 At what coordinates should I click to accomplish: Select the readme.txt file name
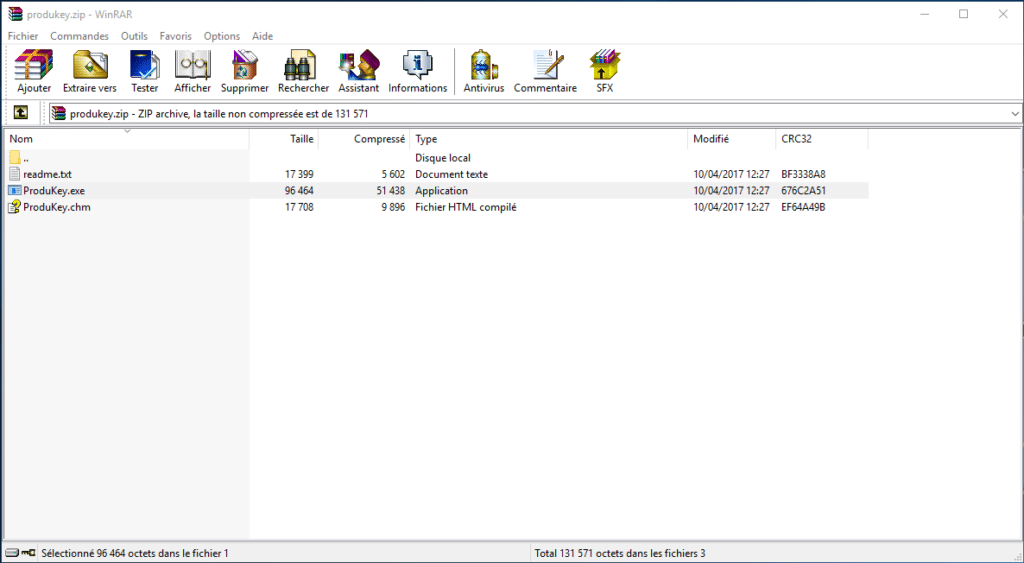(48, 174)
